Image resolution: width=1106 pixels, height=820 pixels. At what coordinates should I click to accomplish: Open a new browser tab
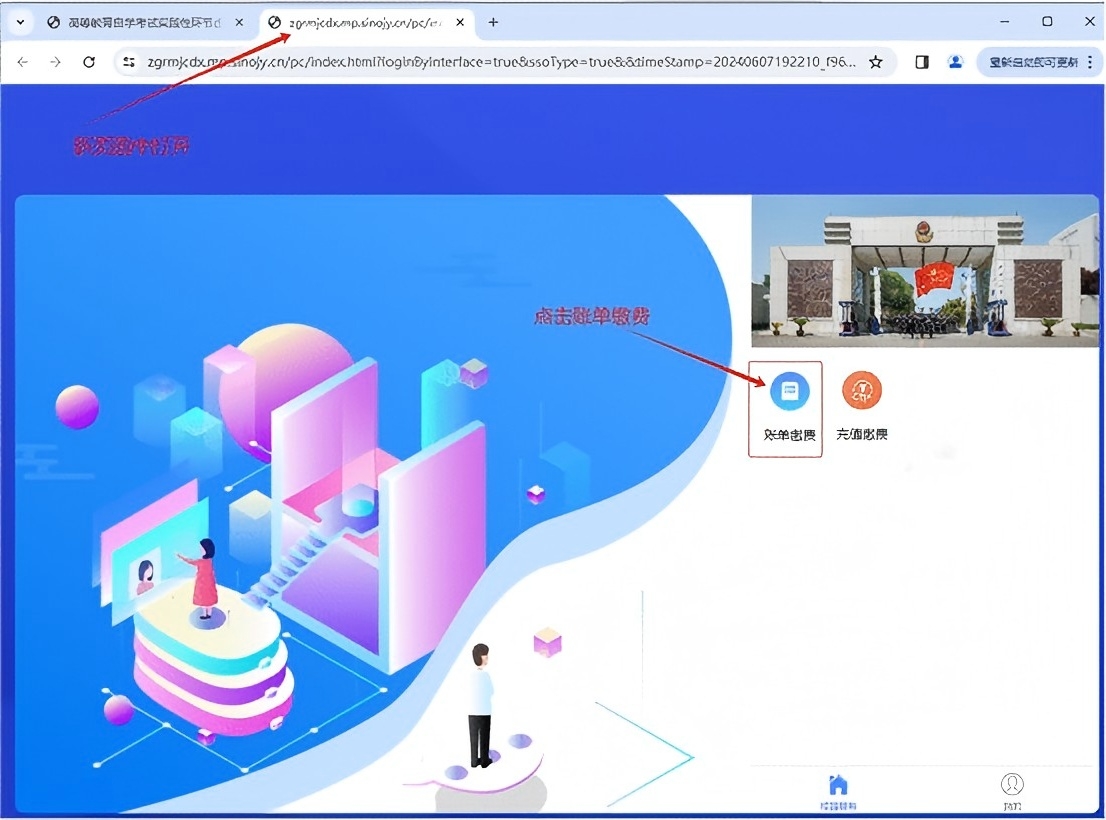pyautogui.click(x=493, y=22)
